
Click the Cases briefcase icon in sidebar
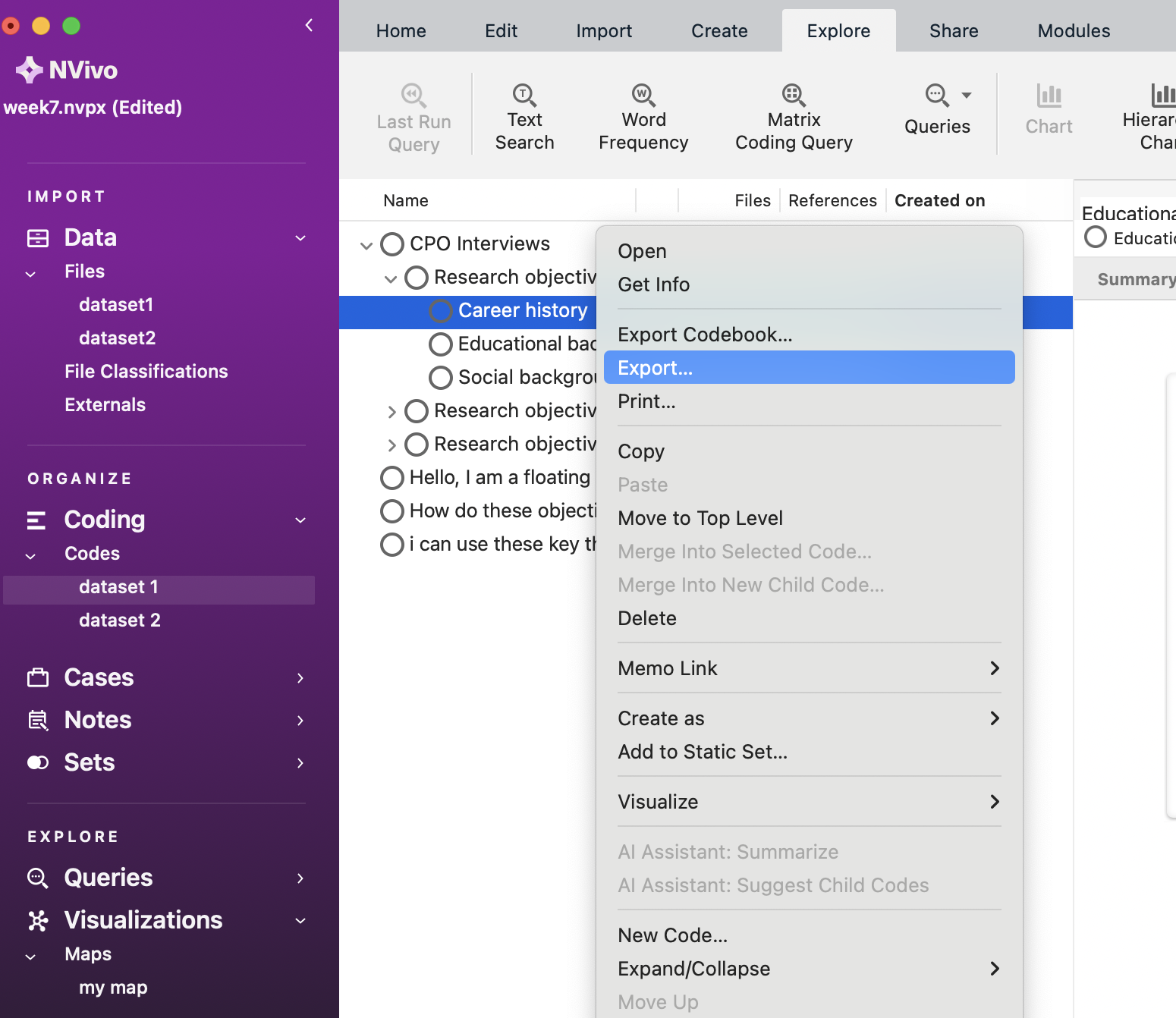[38, 677]
